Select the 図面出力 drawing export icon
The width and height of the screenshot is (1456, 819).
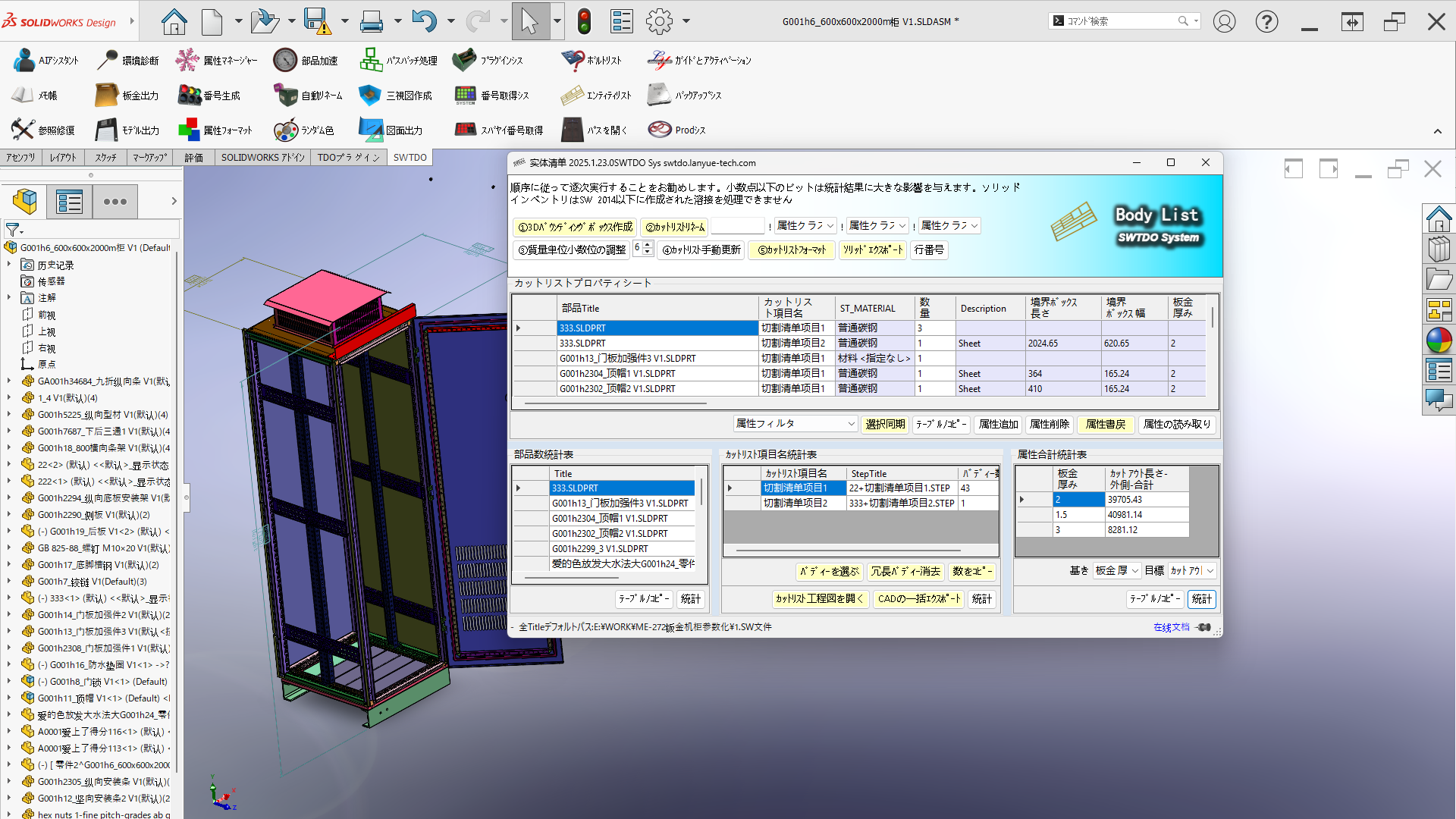coord(370,130)
